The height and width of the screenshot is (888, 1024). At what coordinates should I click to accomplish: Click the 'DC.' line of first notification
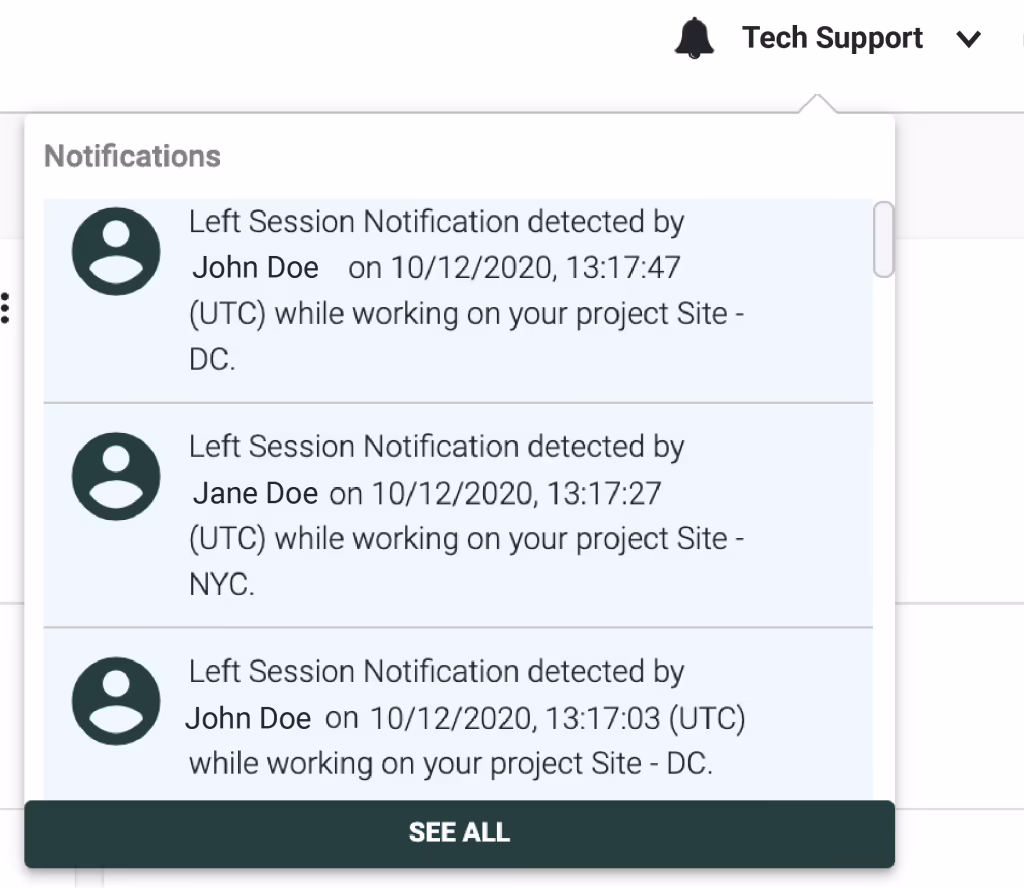tap(212, 359)
